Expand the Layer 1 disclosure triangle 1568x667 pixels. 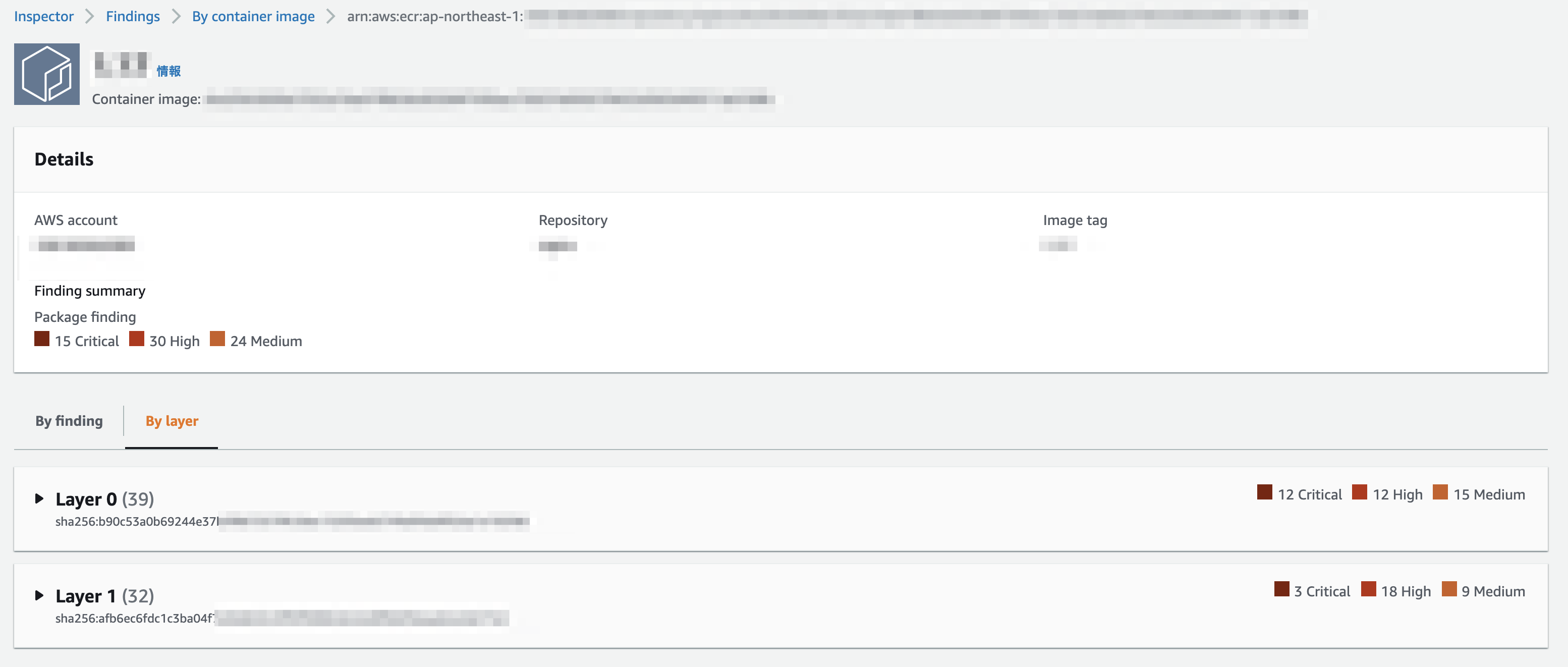(39, 595)
